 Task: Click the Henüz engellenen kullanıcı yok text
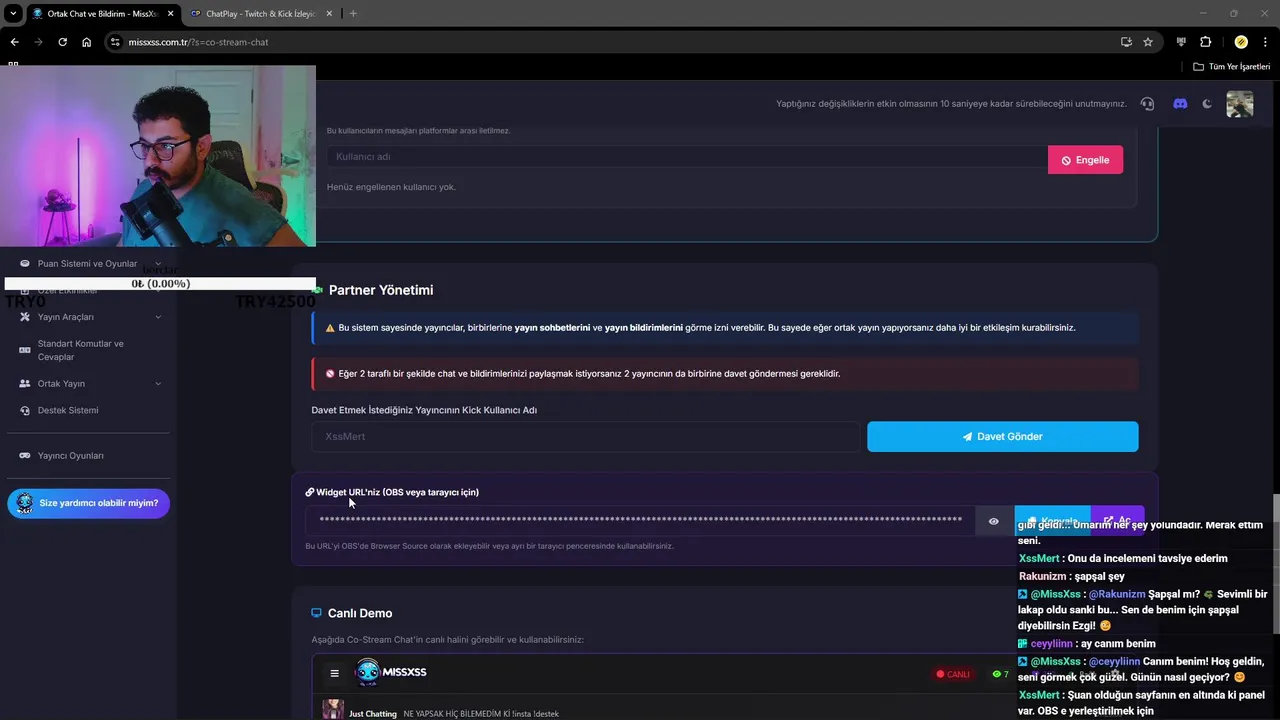coord(391,187)
